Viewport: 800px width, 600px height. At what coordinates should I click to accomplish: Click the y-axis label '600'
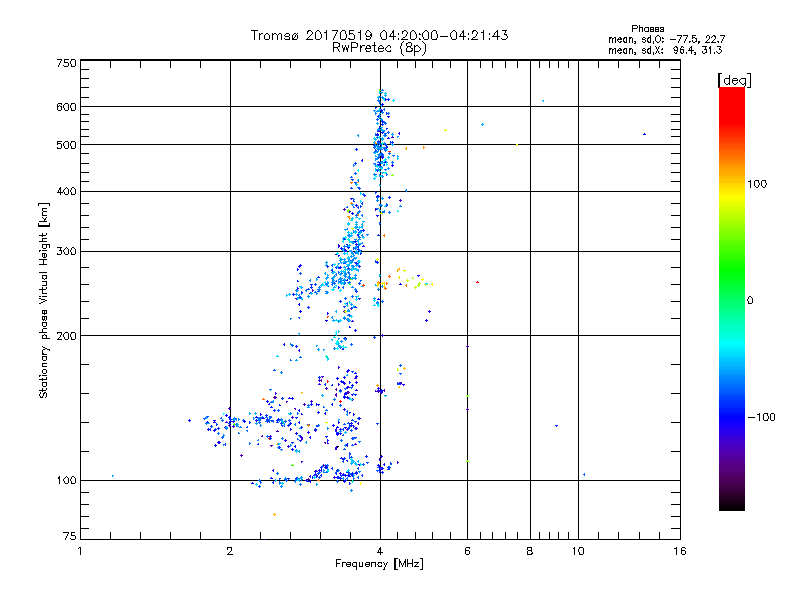coord(66,107)
